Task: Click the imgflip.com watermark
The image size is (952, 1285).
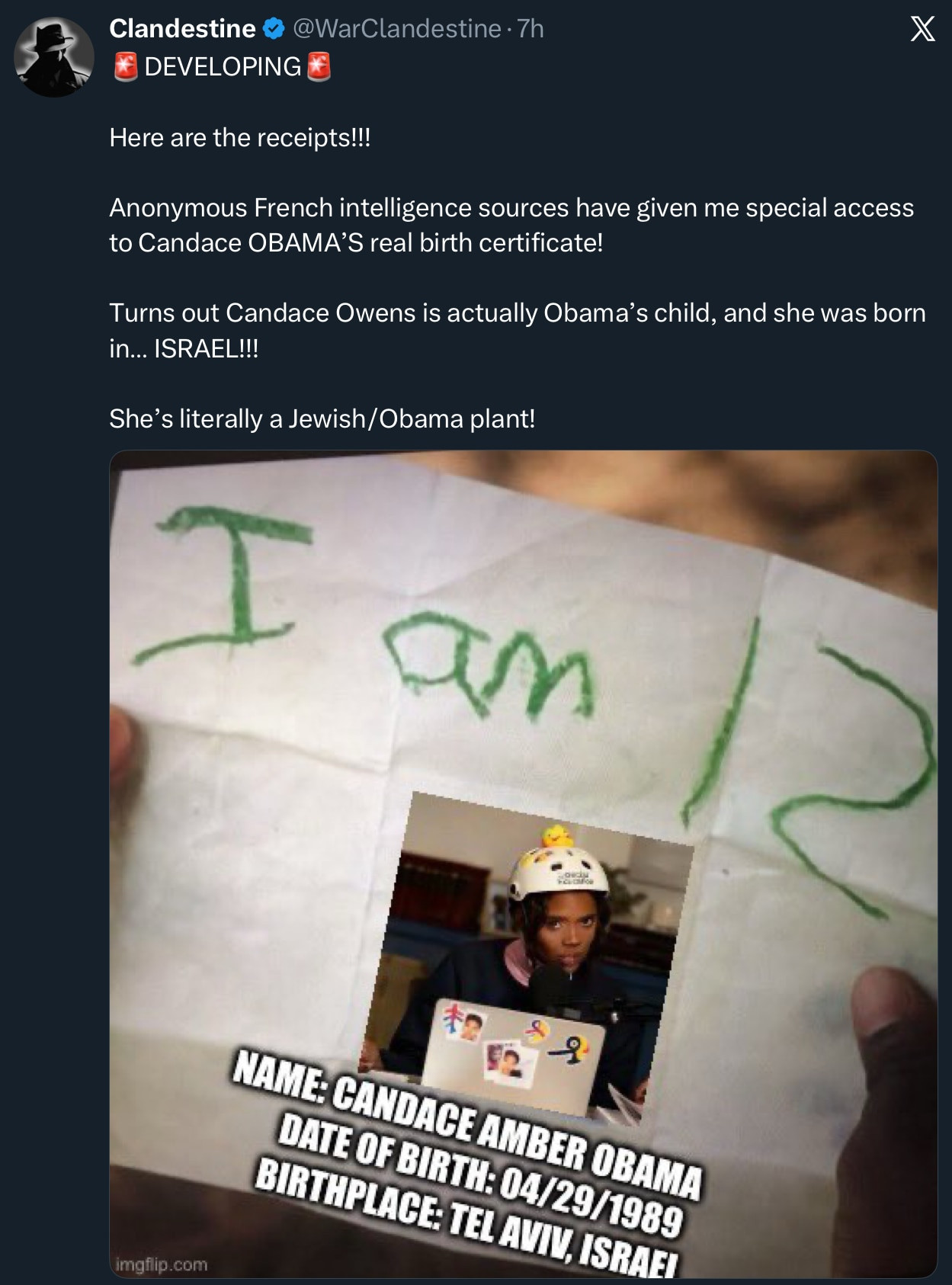Action: (x=162, y=1264)
